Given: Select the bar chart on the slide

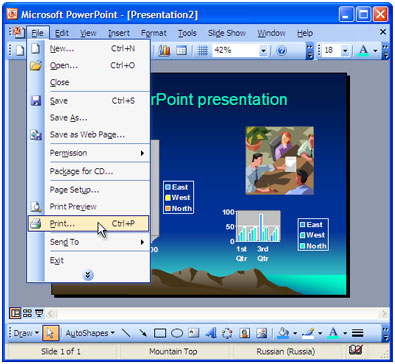Looking at the screenshot, I should 257,226.
